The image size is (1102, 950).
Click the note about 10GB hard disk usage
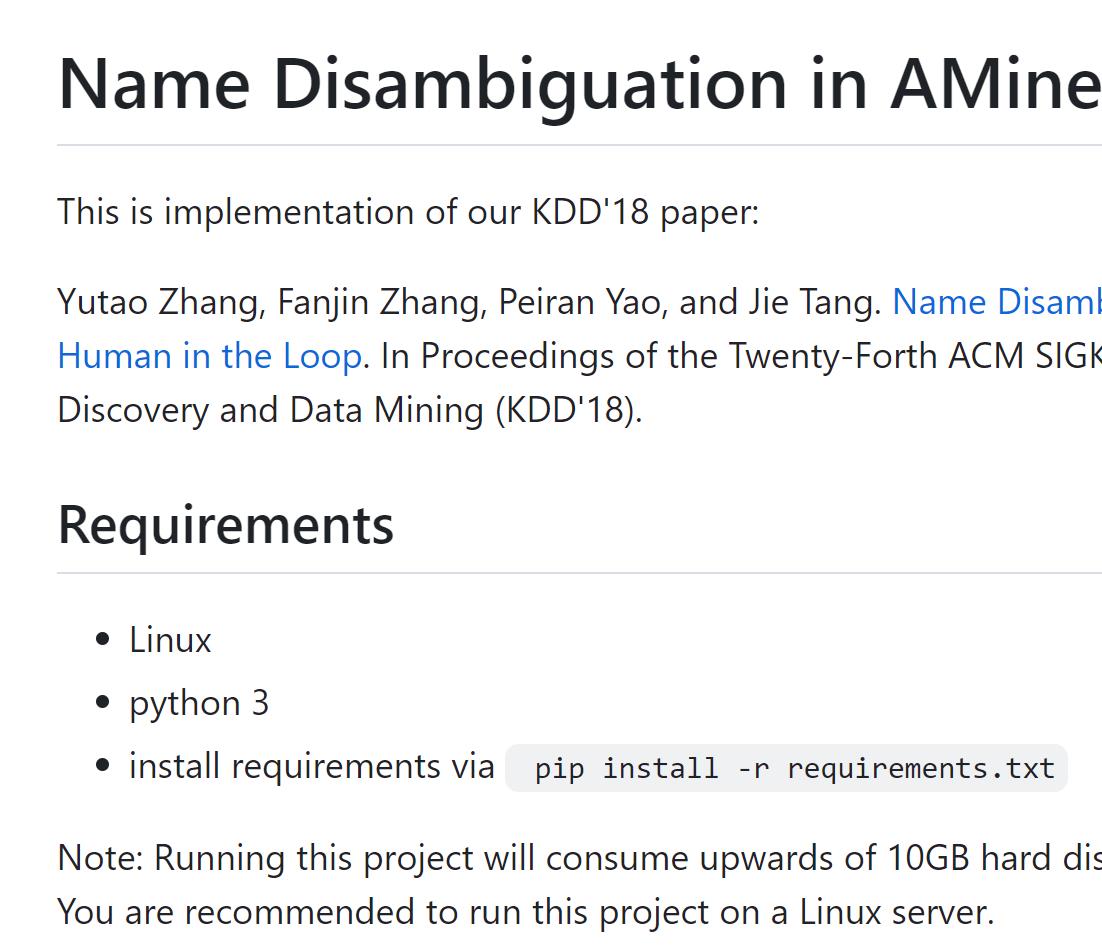550,857
